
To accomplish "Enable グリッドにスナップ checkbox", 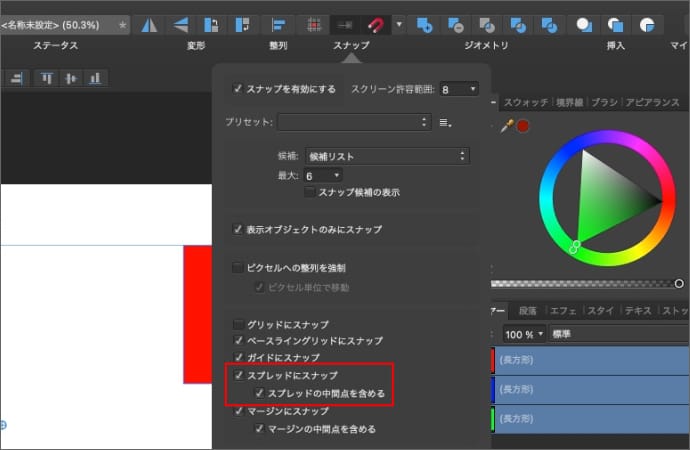I will coord(238,325).
